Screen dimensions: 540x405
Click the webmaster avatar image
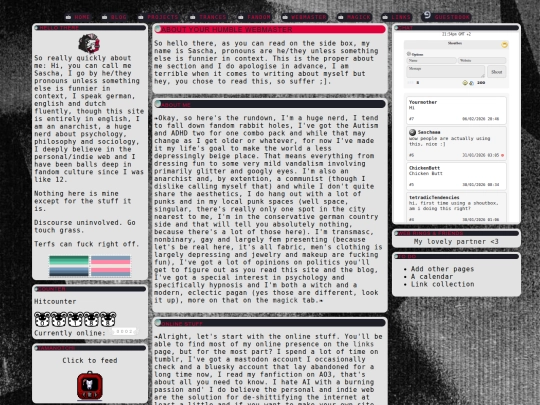(x=89, y=43)
